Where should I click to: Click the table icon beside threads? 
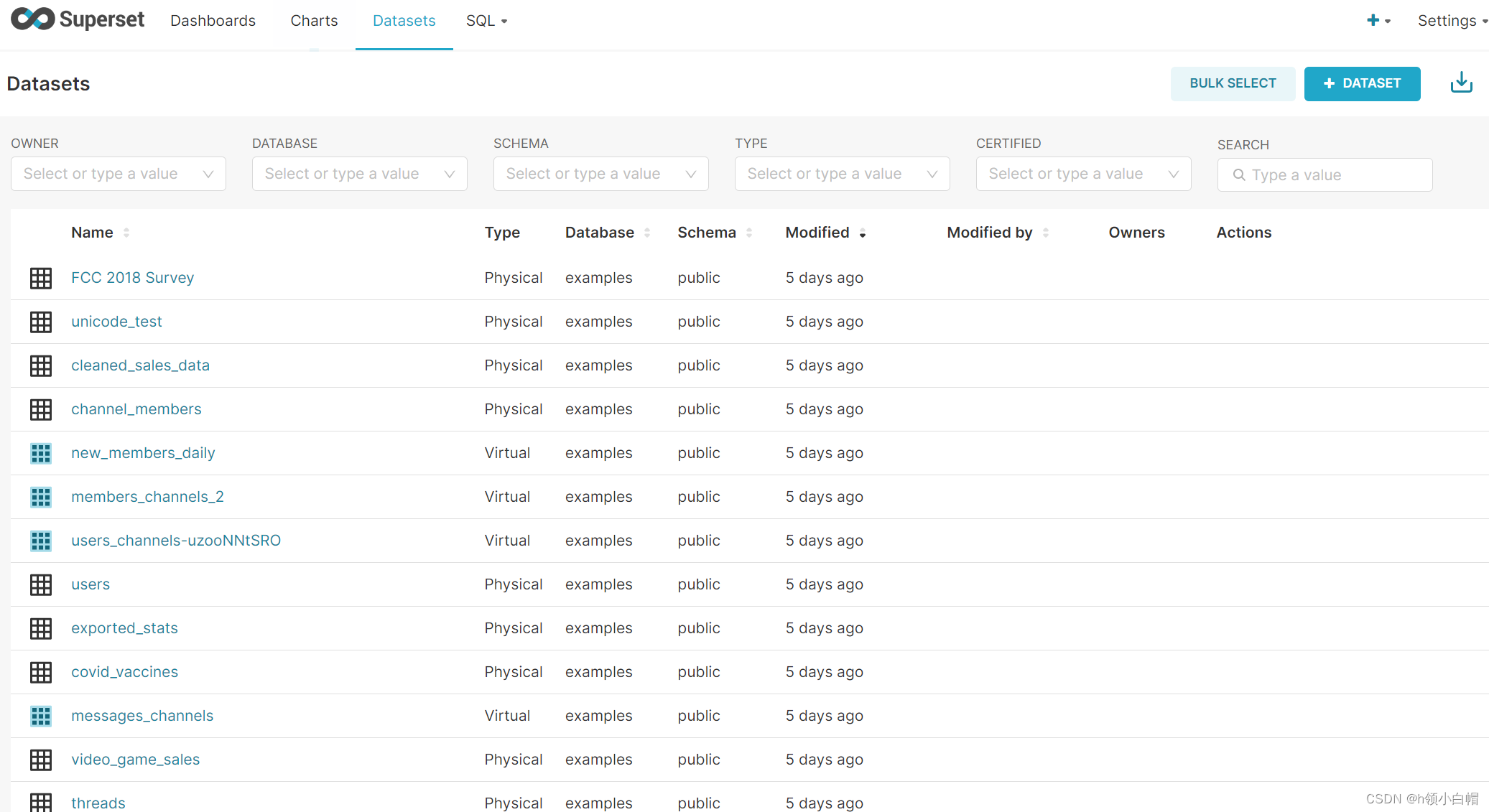tap(41, 803)
